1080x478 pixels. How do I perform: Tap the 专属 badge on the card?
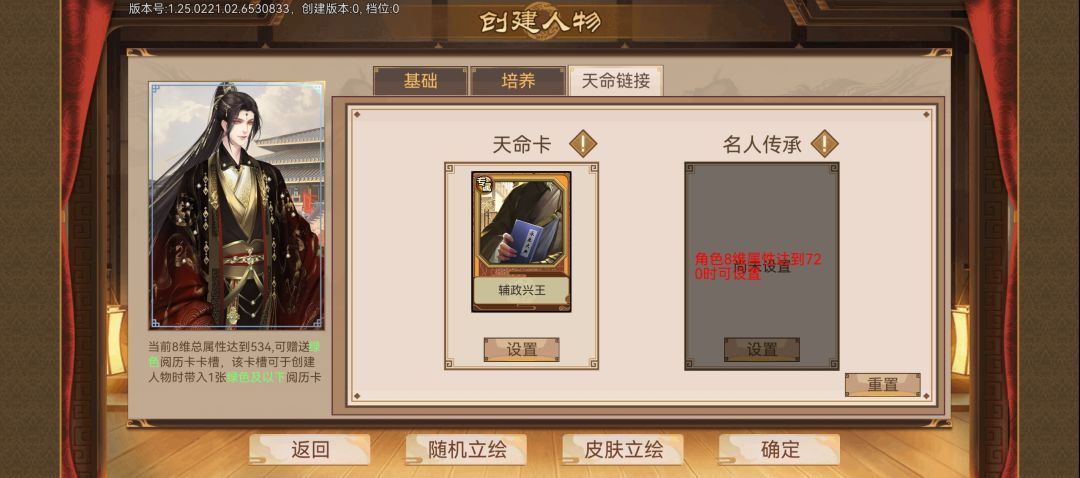click(x=483, y=184)
